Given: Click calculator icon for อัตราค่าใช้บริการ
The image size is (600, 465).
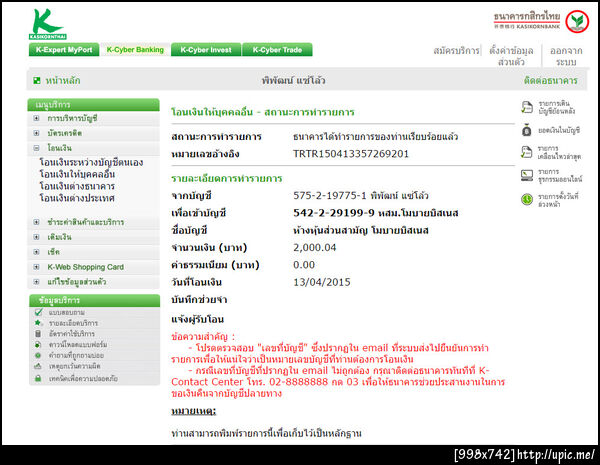Looking at the screenshot, I should pyautogui.click(x=38, y=333).
